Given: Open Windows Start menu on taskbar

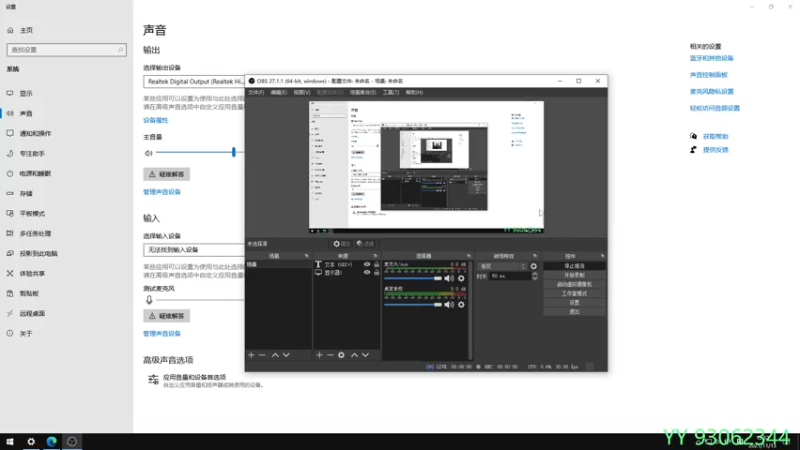Looking at the screenshot, I should point(10,442).
